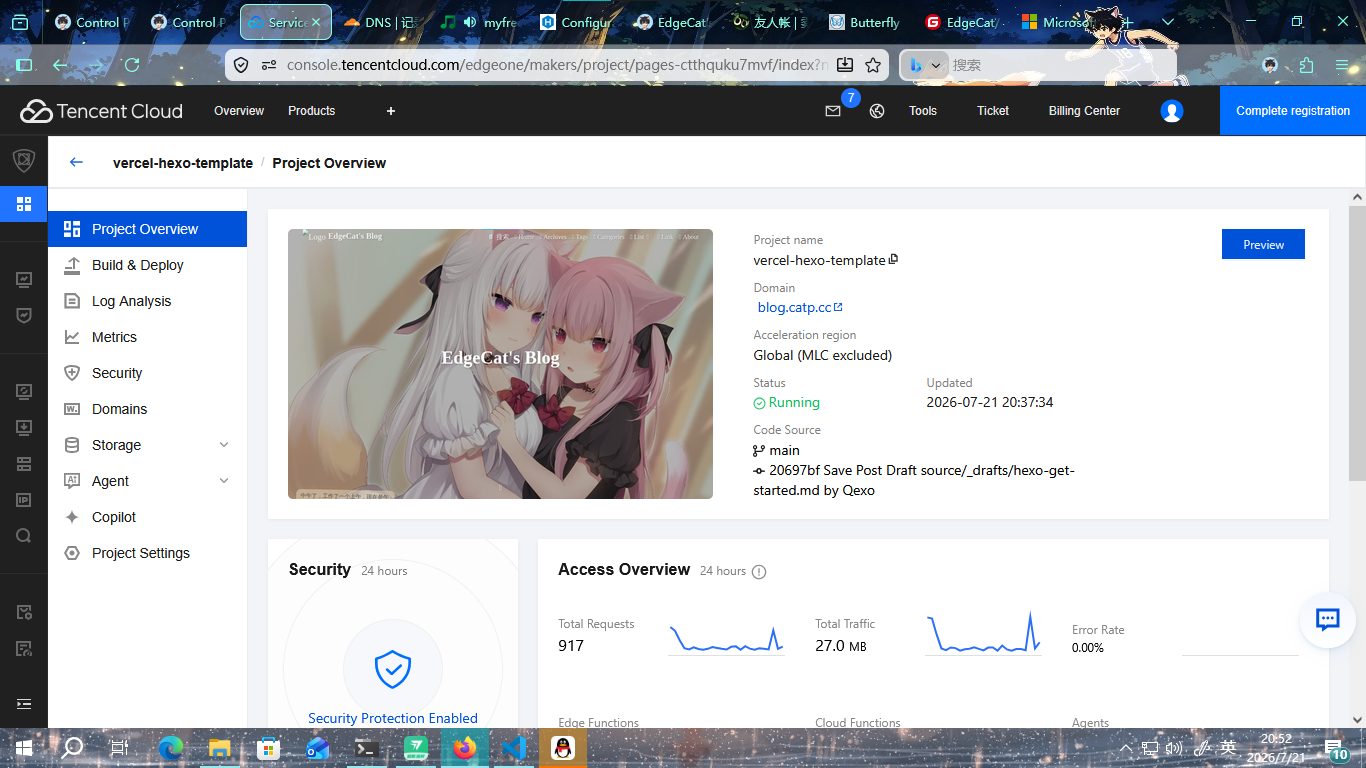
Task: Click the magnifier search icon in dark left rail
Action: coord(24,535)
